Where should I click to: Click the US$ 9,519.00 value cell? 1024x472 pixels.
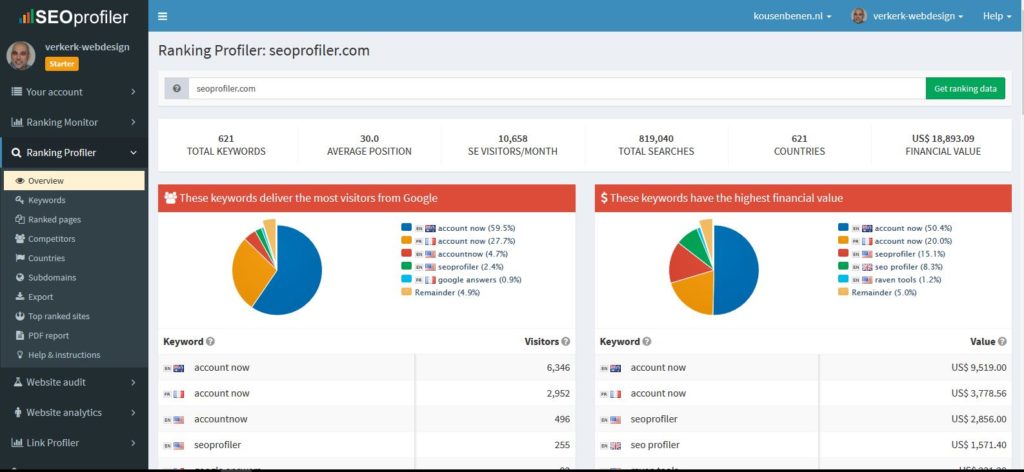tap(979, 368)
